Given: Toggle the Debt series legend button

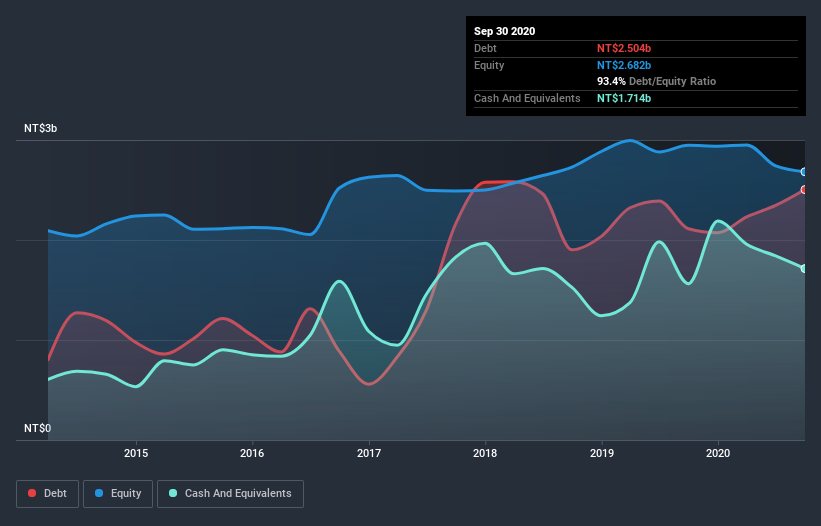Looking at the screenshot, I should point(47,494).
